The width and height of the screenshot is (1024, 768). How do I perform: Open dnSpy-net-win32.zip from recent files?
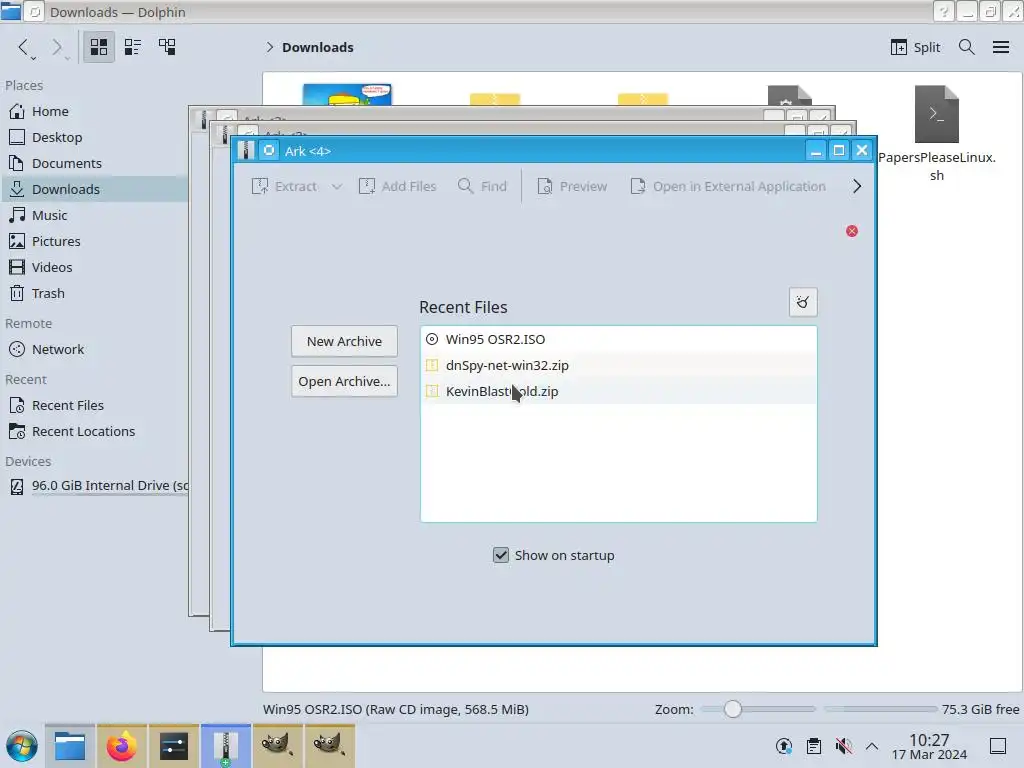point(618,366)
